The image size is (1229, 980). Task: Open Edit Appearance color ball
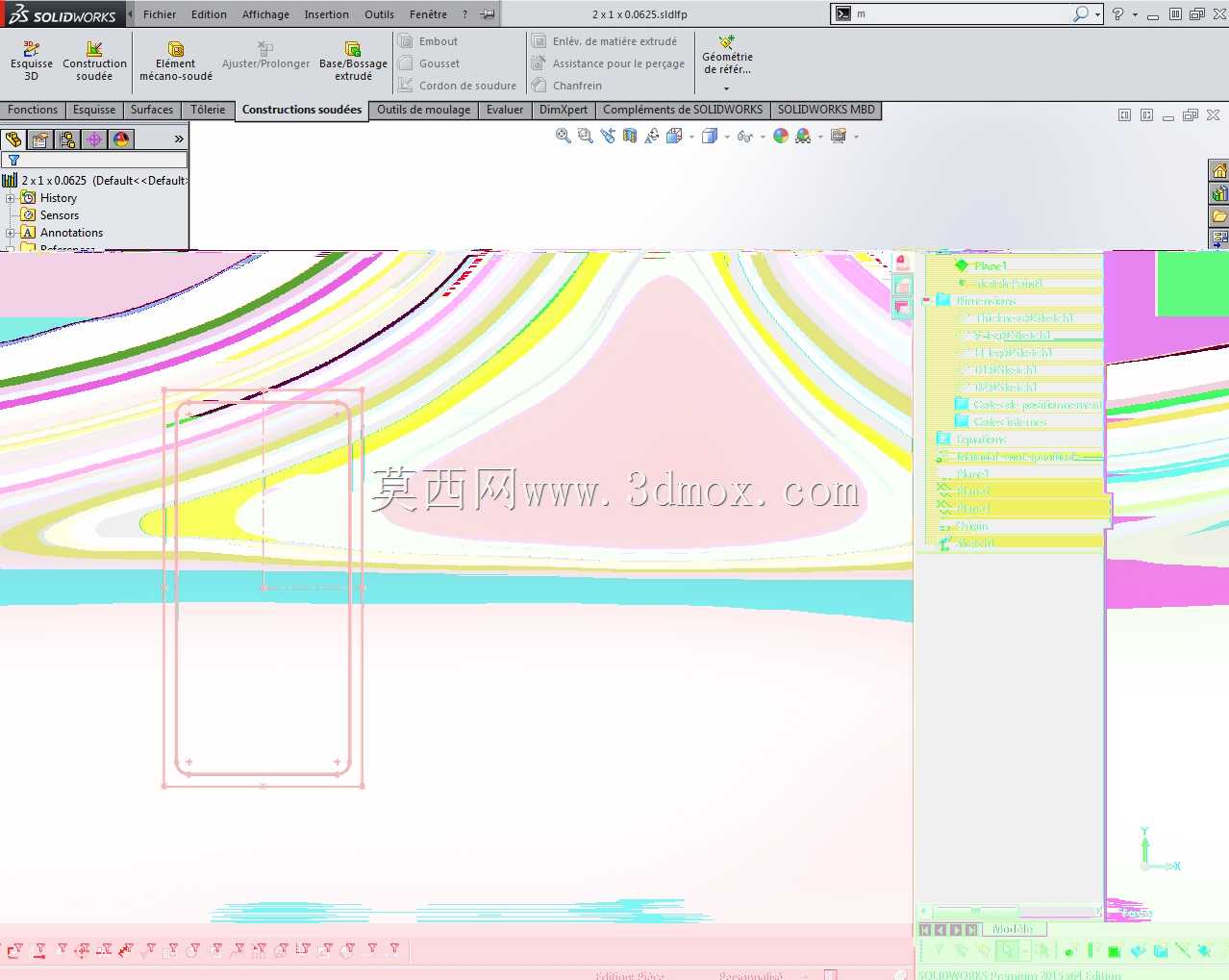click(x=781, y=137)
